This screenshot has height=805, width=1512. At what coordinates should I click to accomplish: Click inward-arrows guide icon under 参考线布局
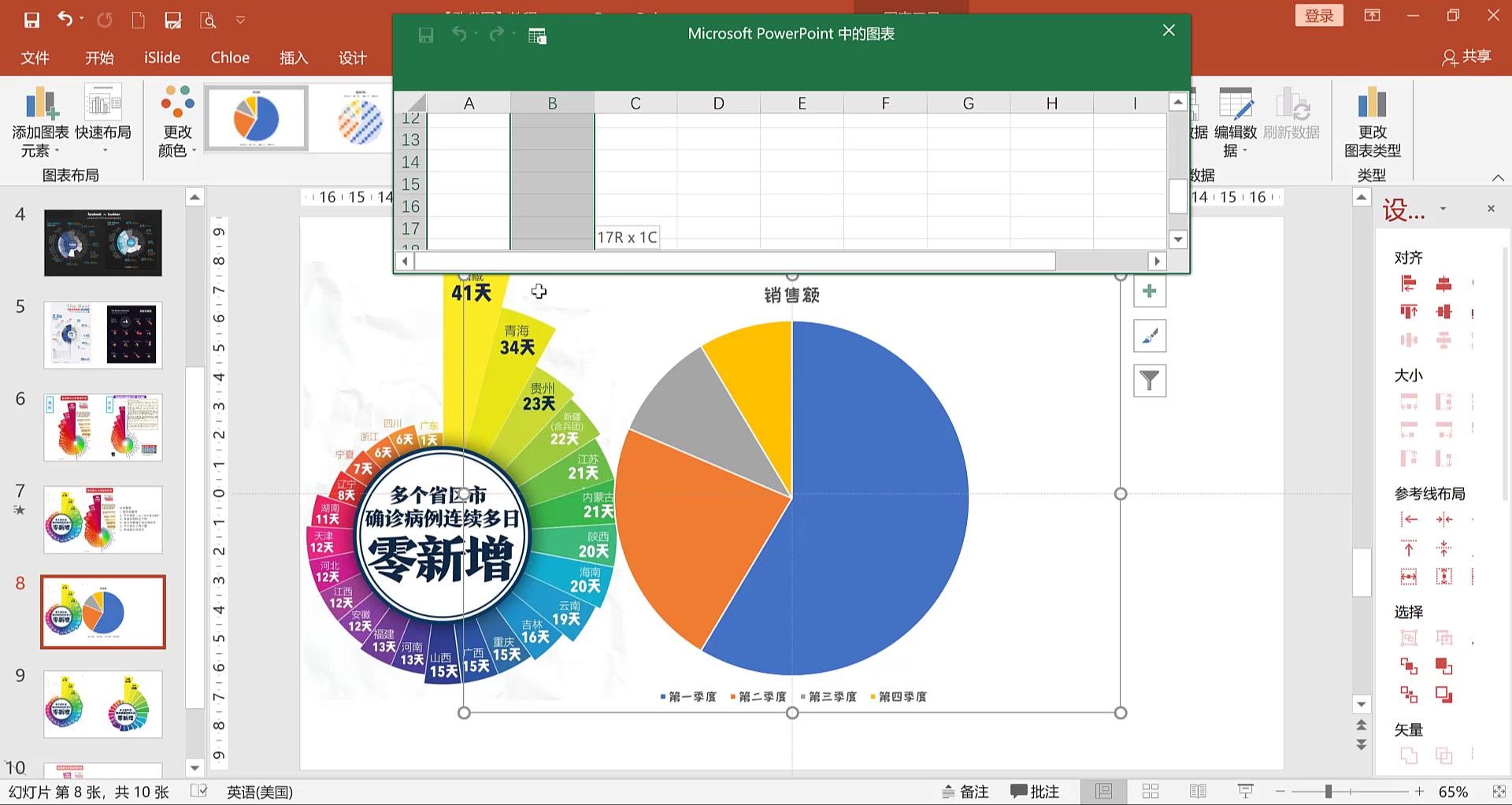[1443, 520]
